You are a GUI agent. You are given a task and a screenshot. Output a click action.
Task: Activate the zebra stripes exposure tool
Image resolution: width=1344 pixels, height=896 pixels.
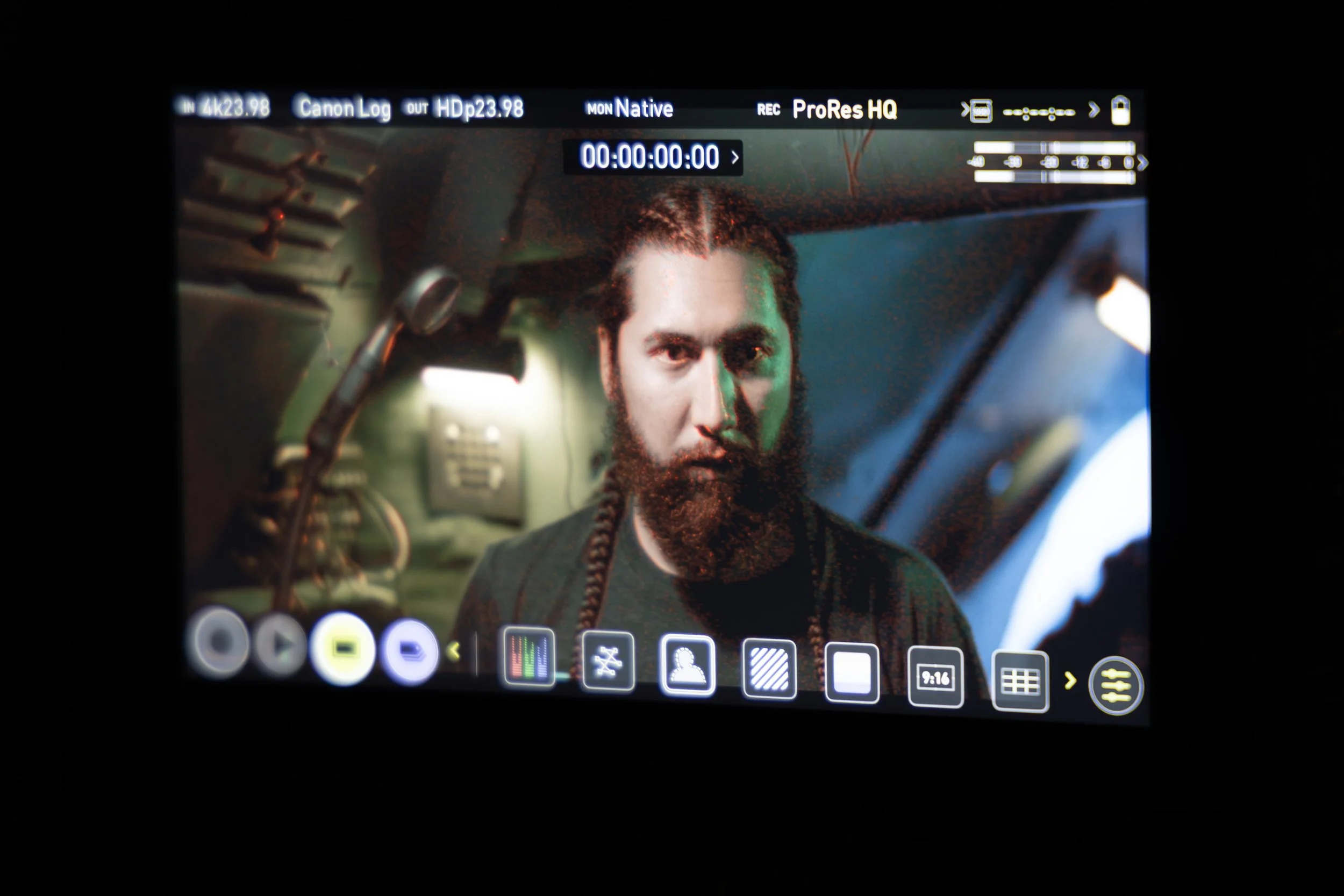771,670
